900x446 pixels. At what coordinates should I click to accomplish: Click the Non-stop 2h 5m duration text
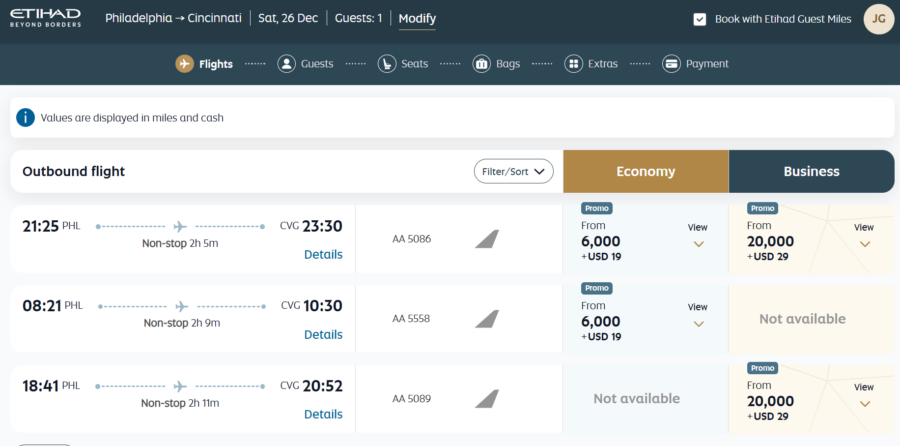[180, 243]
